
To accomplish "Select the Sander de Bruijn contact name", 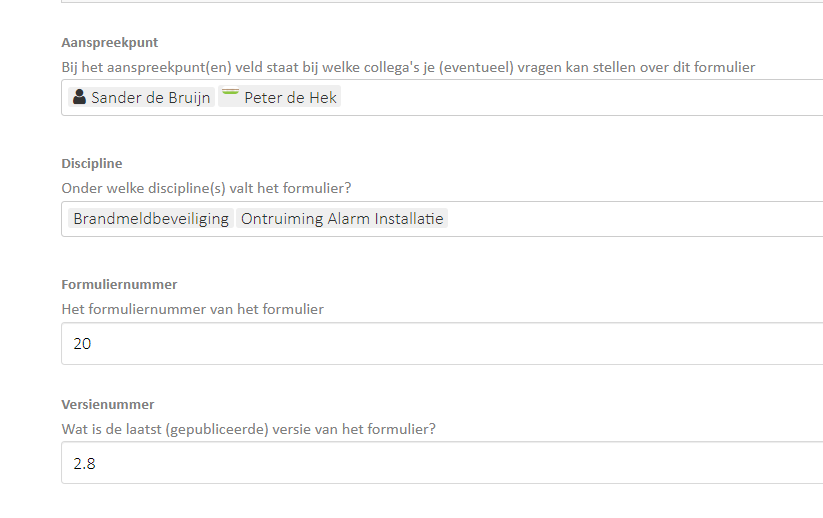I will 151,98.
